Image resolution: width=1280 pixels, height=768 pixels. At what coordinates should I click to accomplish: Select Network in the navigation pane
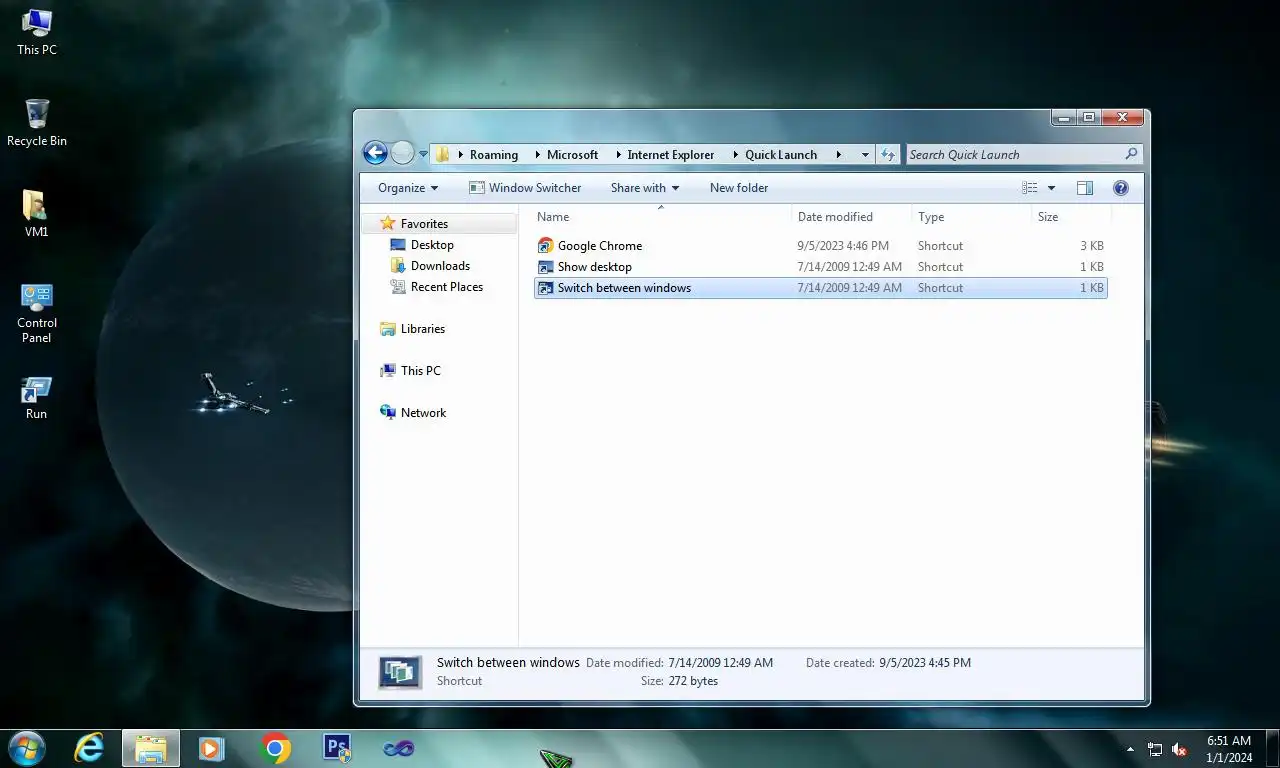coord(423,413)
